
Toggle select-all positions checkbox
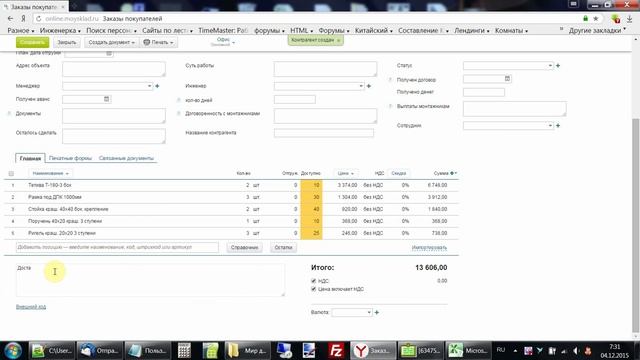(x=11, y=173)
